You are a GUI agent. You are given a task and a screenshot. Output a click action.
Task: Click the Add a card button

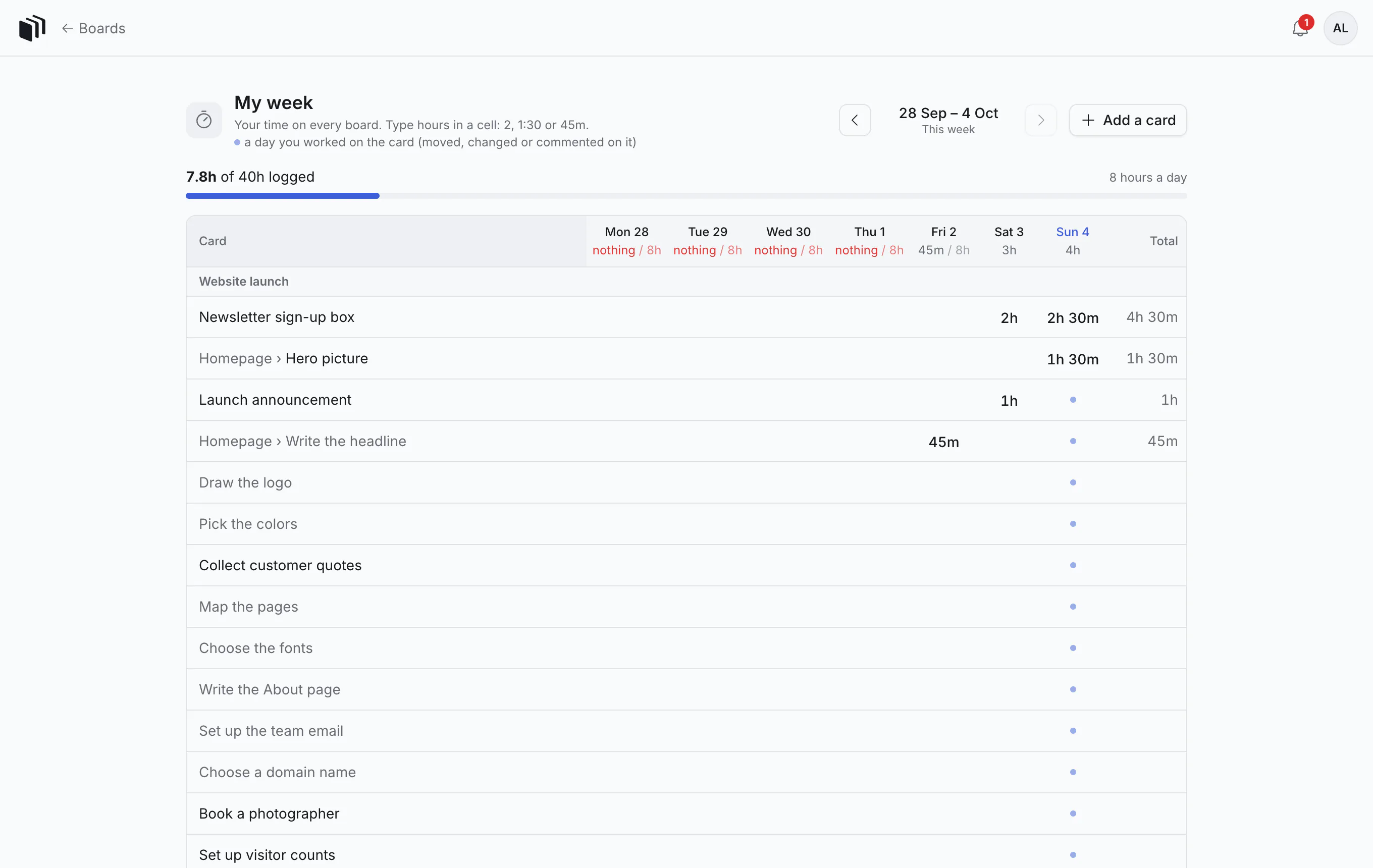point(1127,120)
